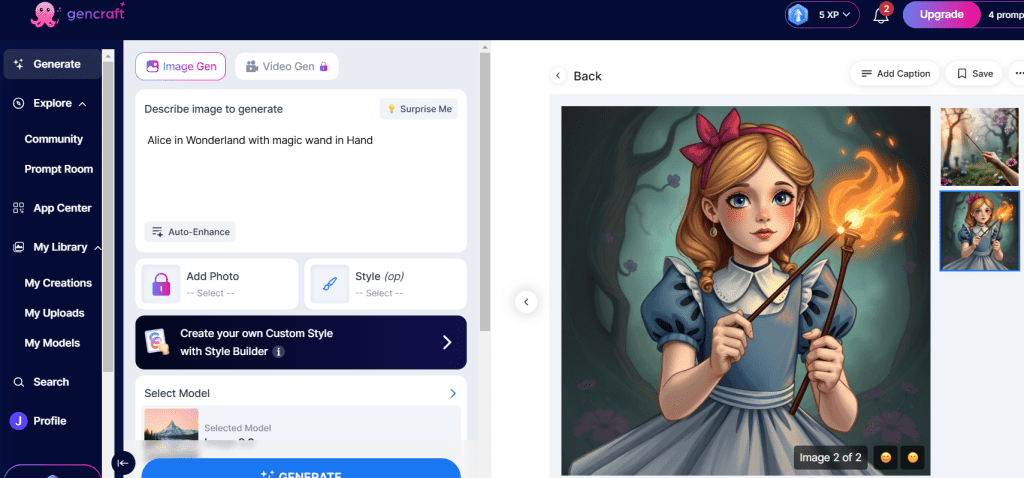Collapse the My Library section chevron
This screenshot has width=1024, height=478.
click(98, 247)
